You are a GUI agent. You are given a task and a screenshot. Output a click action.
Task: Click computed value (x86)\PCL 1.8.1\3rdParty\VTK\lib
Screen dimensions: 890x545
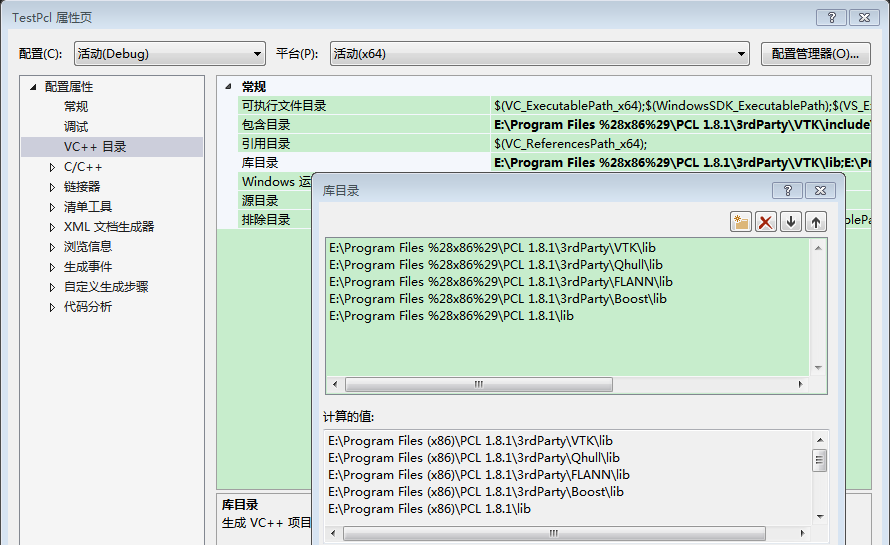[x=471, y=441]
